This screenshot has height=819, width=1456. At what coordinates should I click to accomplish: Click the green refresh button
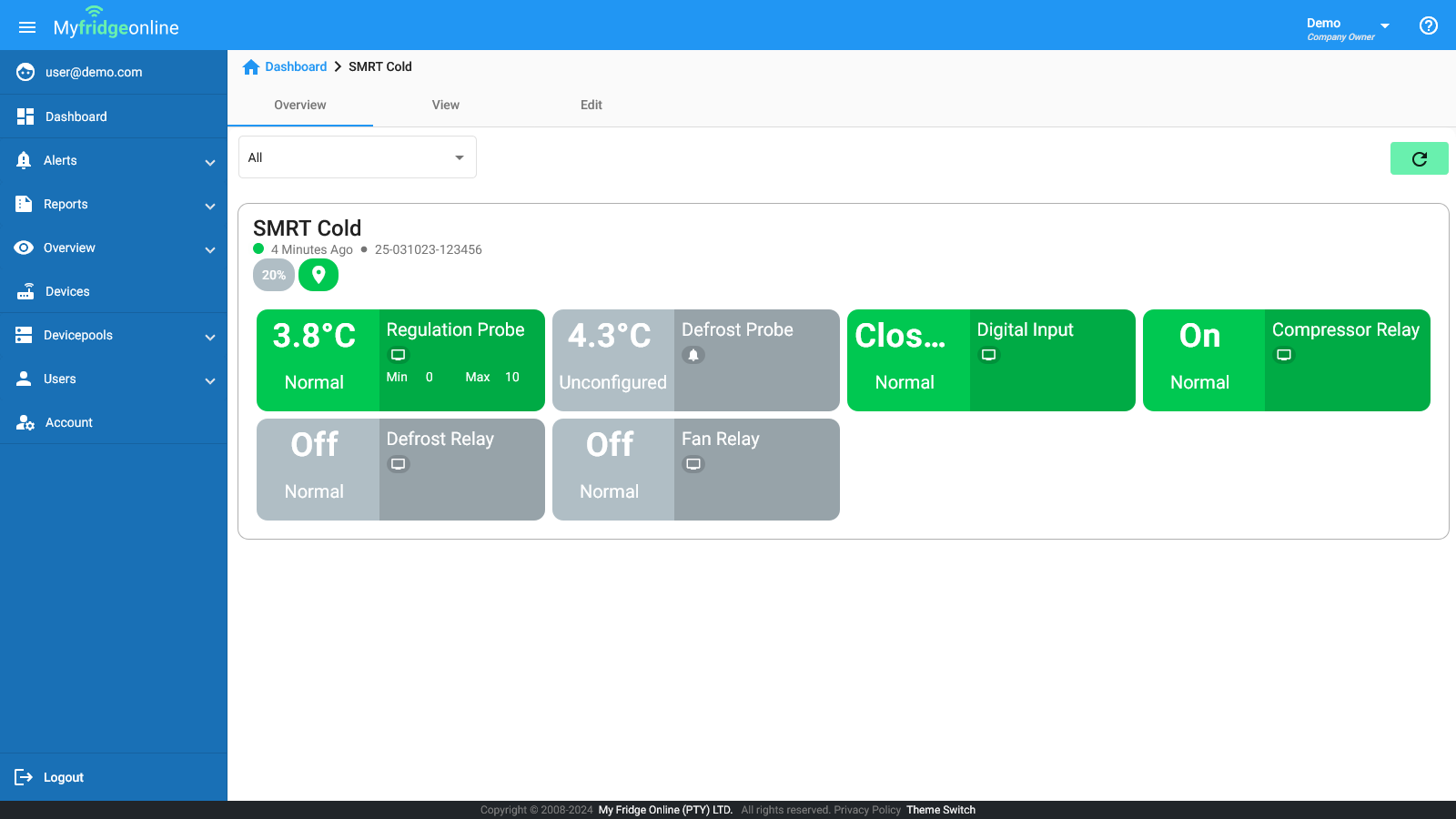click(x=1420, y=158)
